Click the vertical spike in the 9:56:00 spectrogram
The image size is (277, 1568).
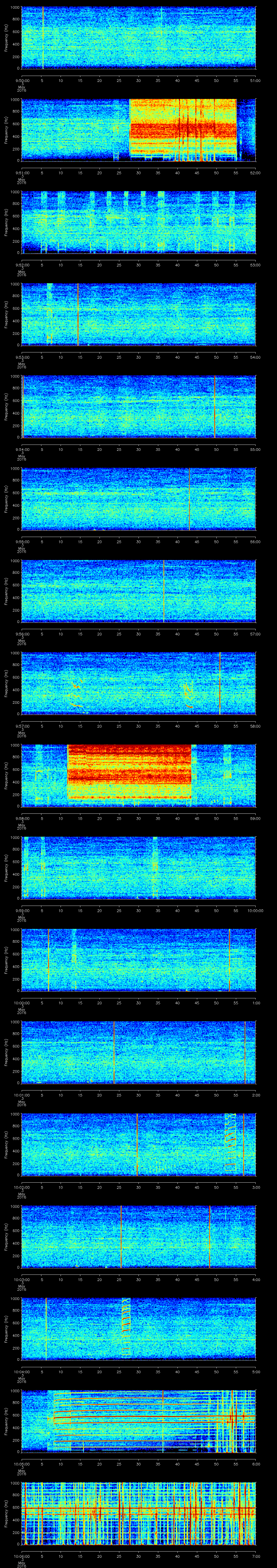coord(163,591)
